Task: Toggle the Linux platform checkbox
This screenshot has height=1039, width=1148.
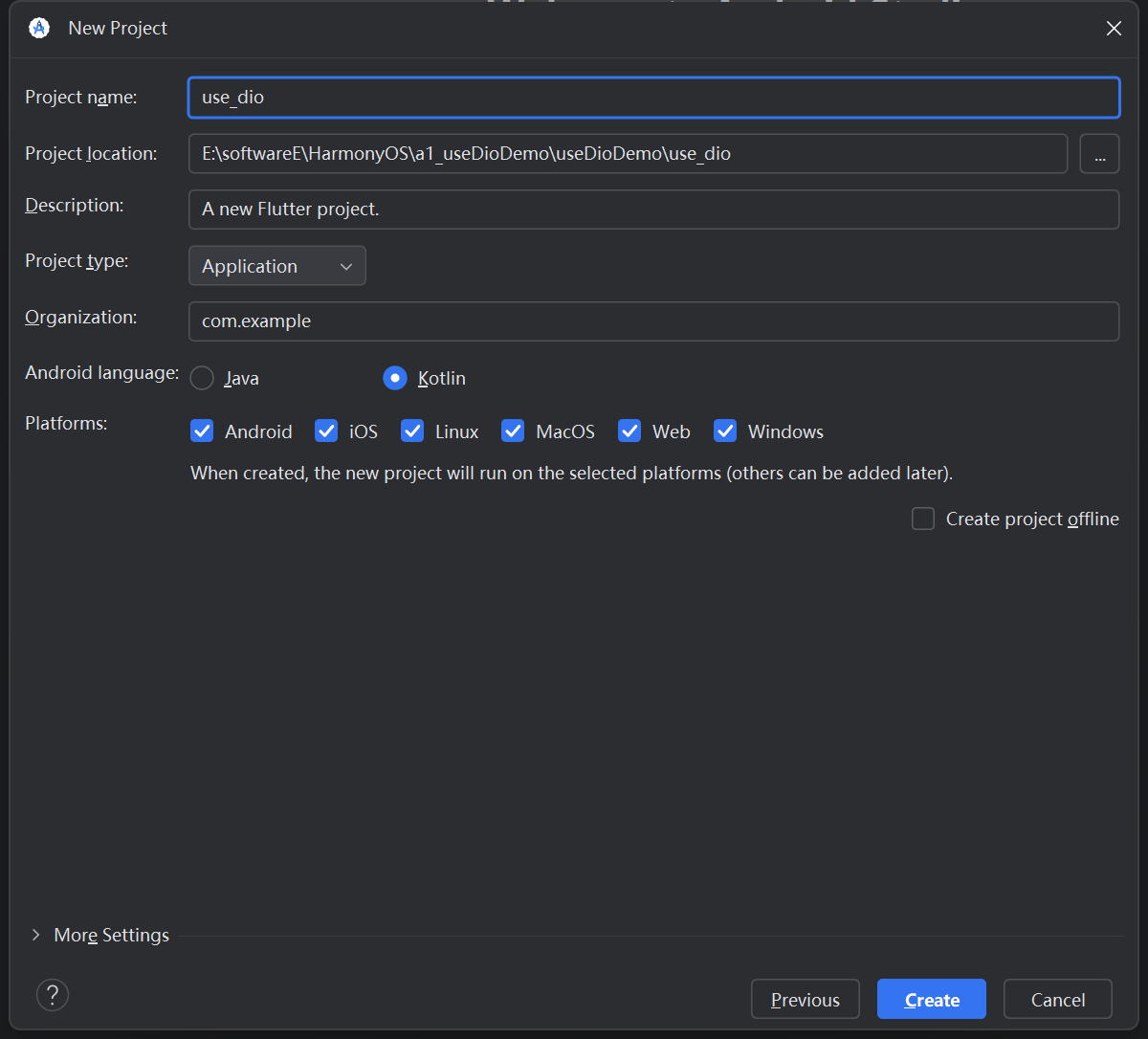Action: click(x=412, y=431)
